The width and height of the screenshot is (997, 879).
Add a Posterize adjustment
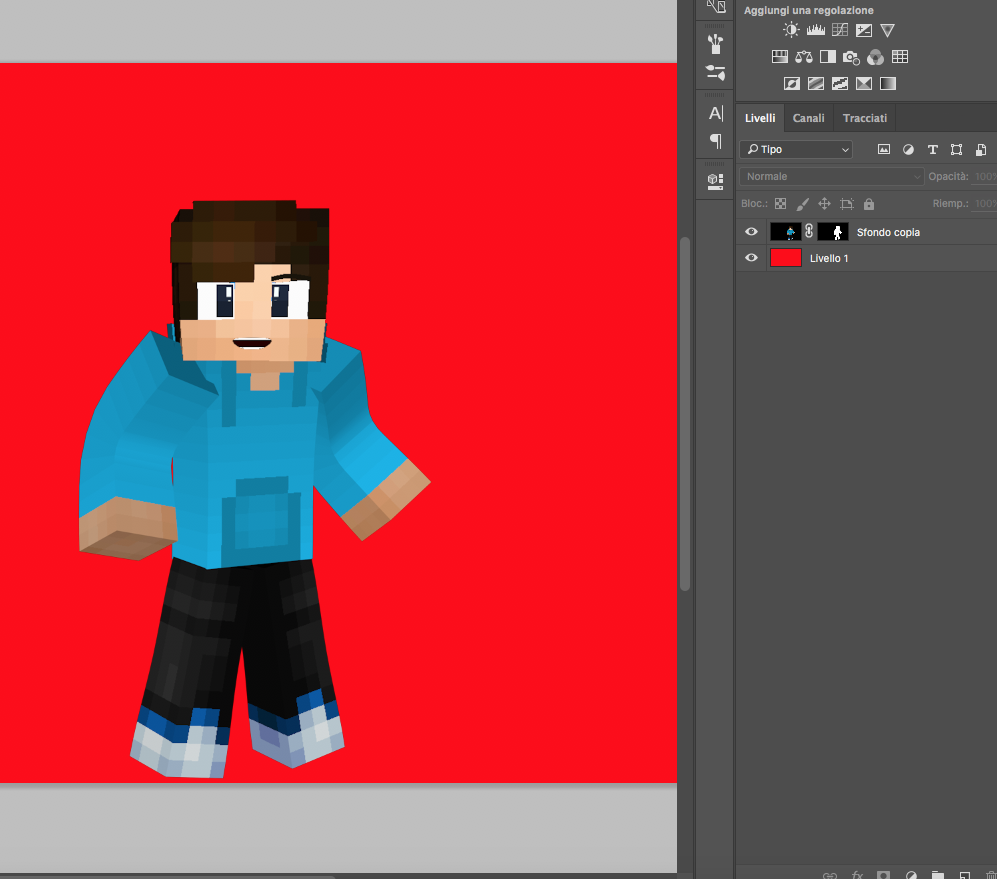point(816,83)
